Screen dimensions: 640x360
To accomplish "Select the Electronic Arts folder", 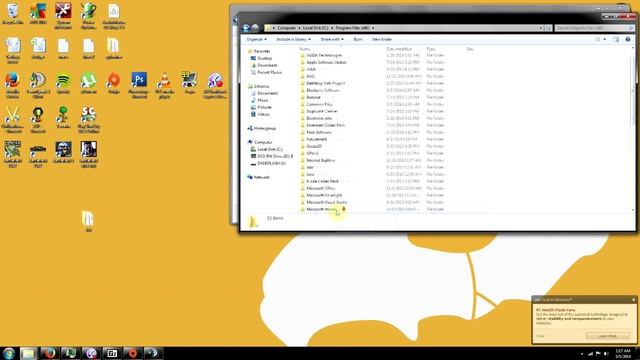I will coord(319,118).
